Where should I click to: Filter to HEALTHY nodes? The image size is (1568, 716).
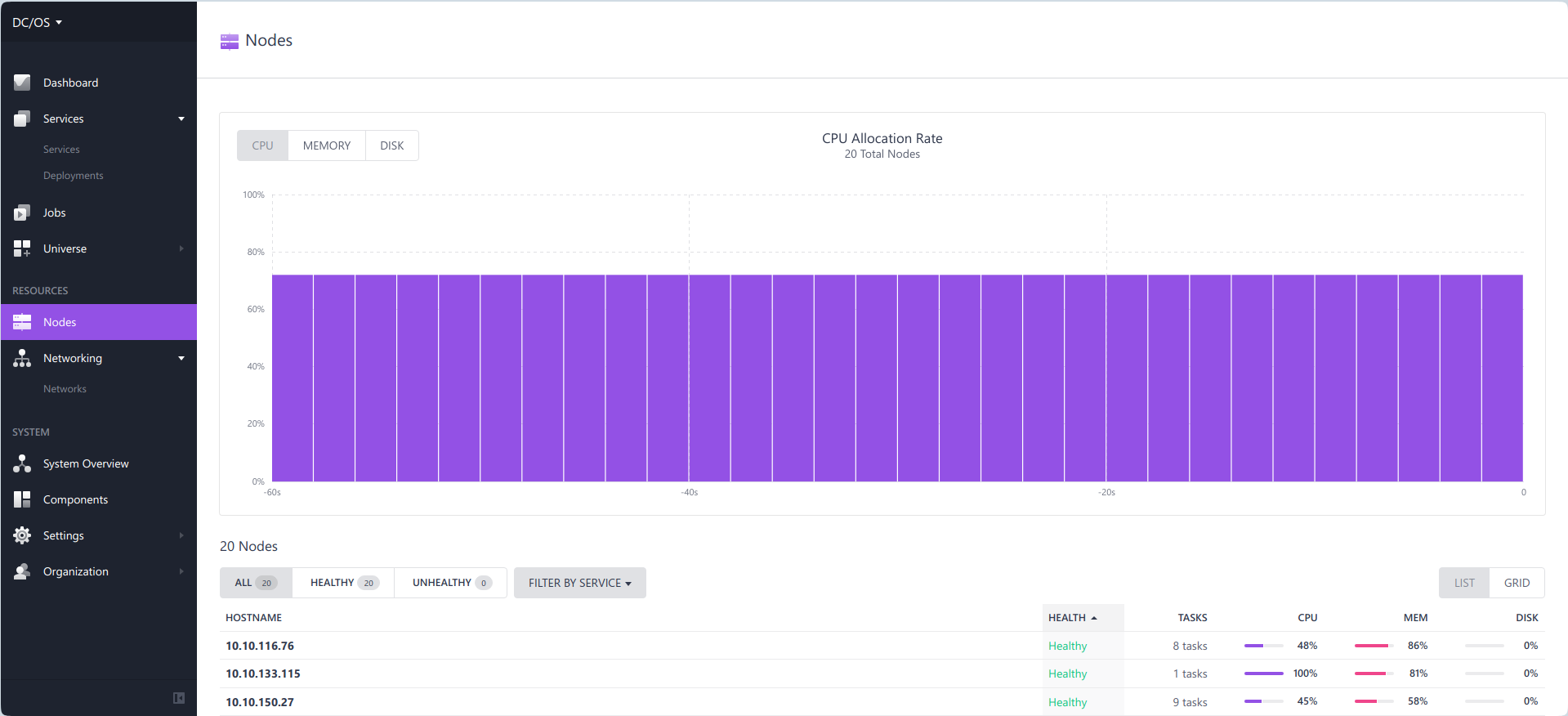tap(343, 583)
